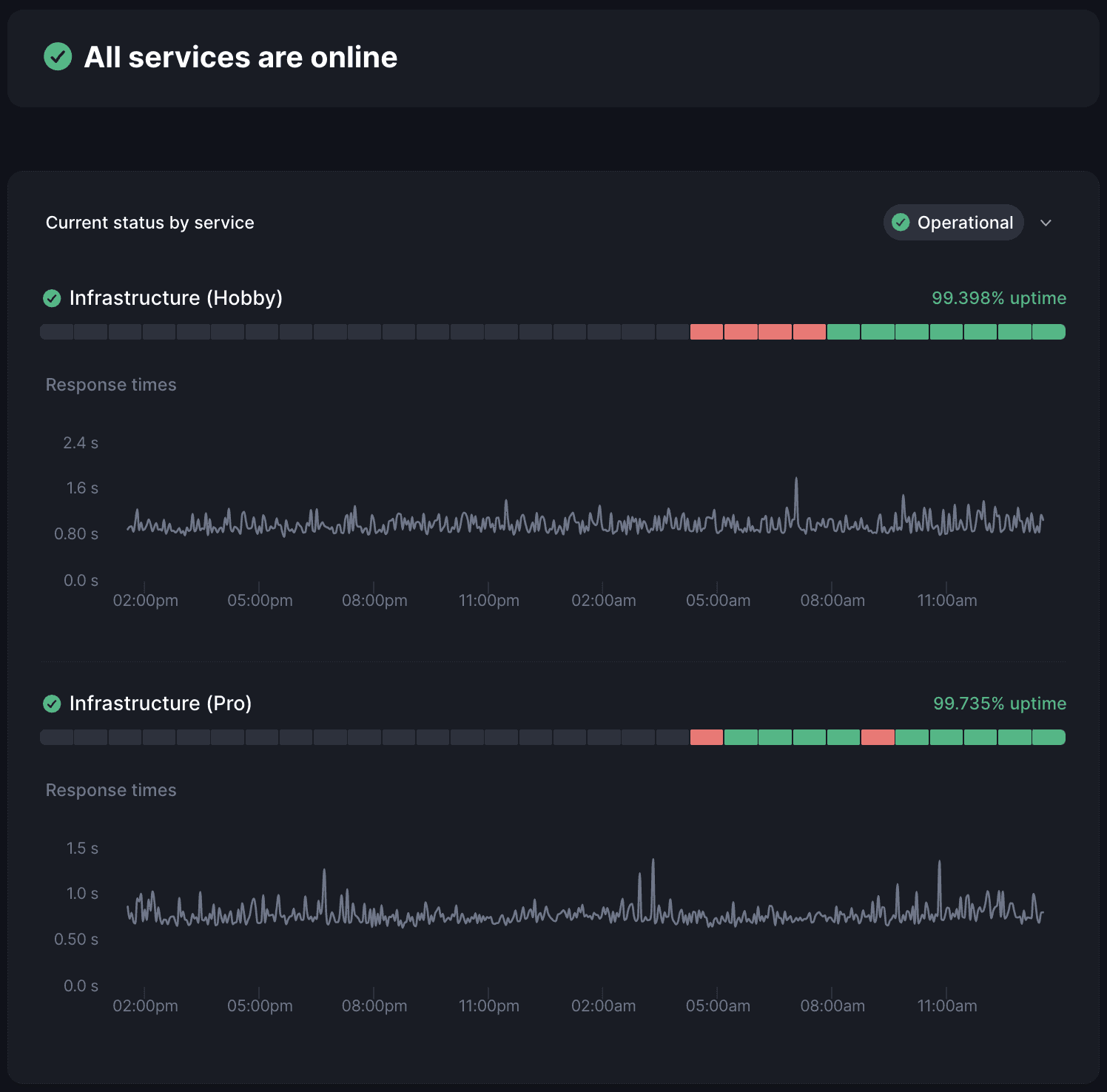
Task: Select the first red segment in the Hobby uptime bar
Action: pos(707,331)
